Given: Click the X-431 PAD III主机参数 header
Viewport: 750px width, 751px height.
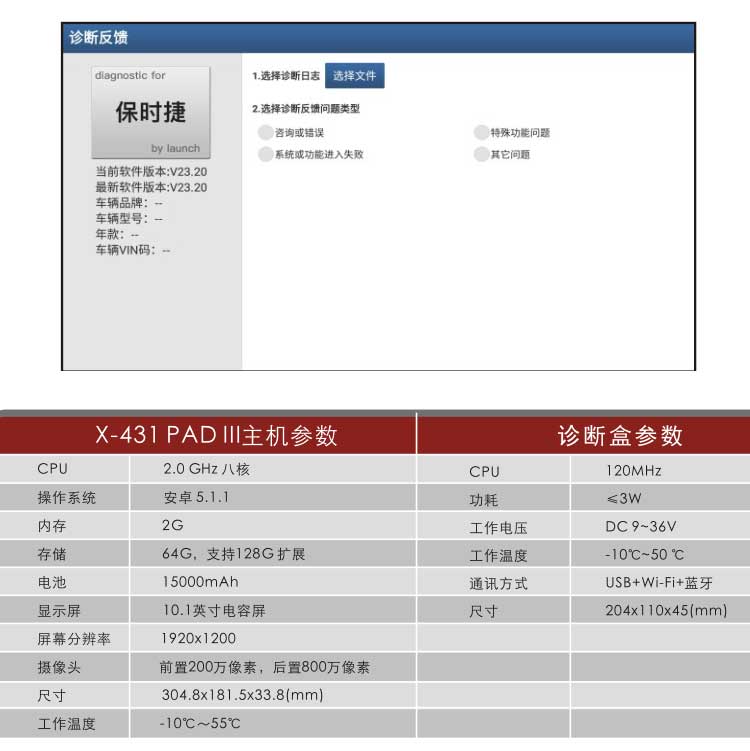Looking at the screenshot, I should pyautogui.click(x=216, y=435).
